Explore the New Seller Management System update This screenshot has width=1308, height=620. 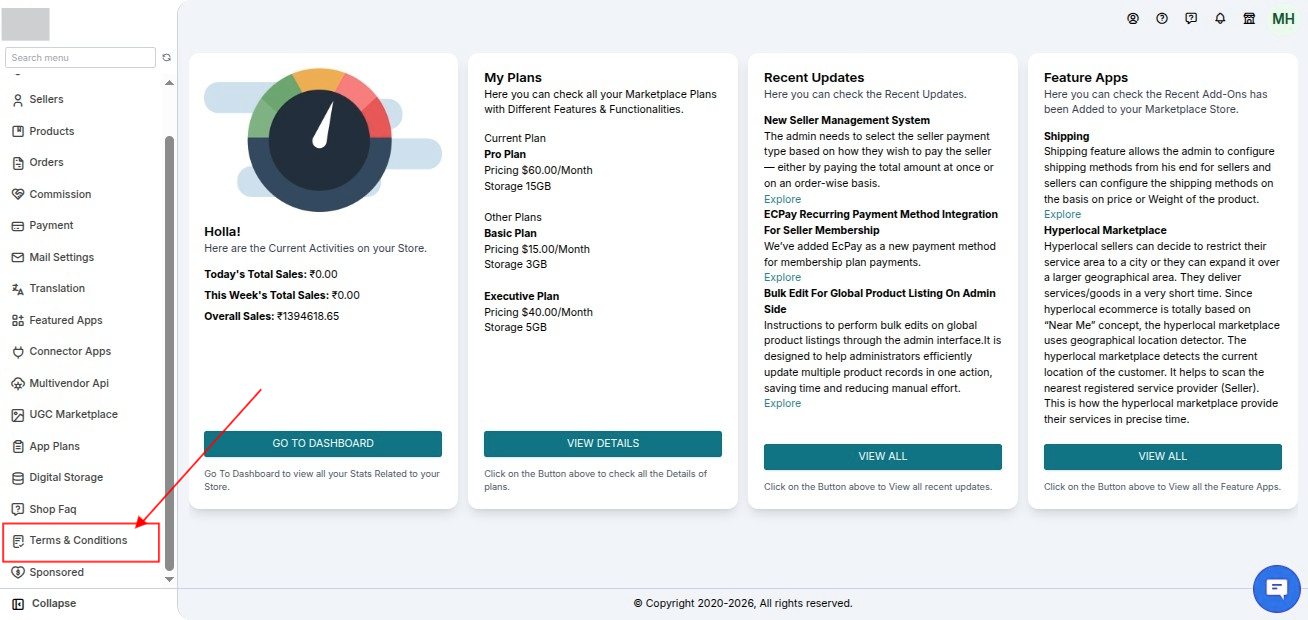click(782, 199)
